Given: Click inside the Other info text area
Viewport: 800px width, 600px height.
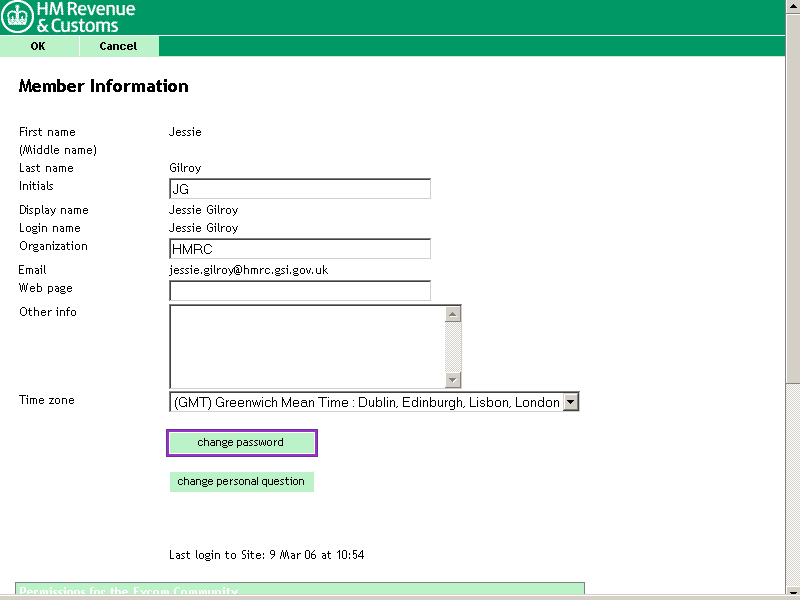Looking at the screenshot, I should 306,346.
